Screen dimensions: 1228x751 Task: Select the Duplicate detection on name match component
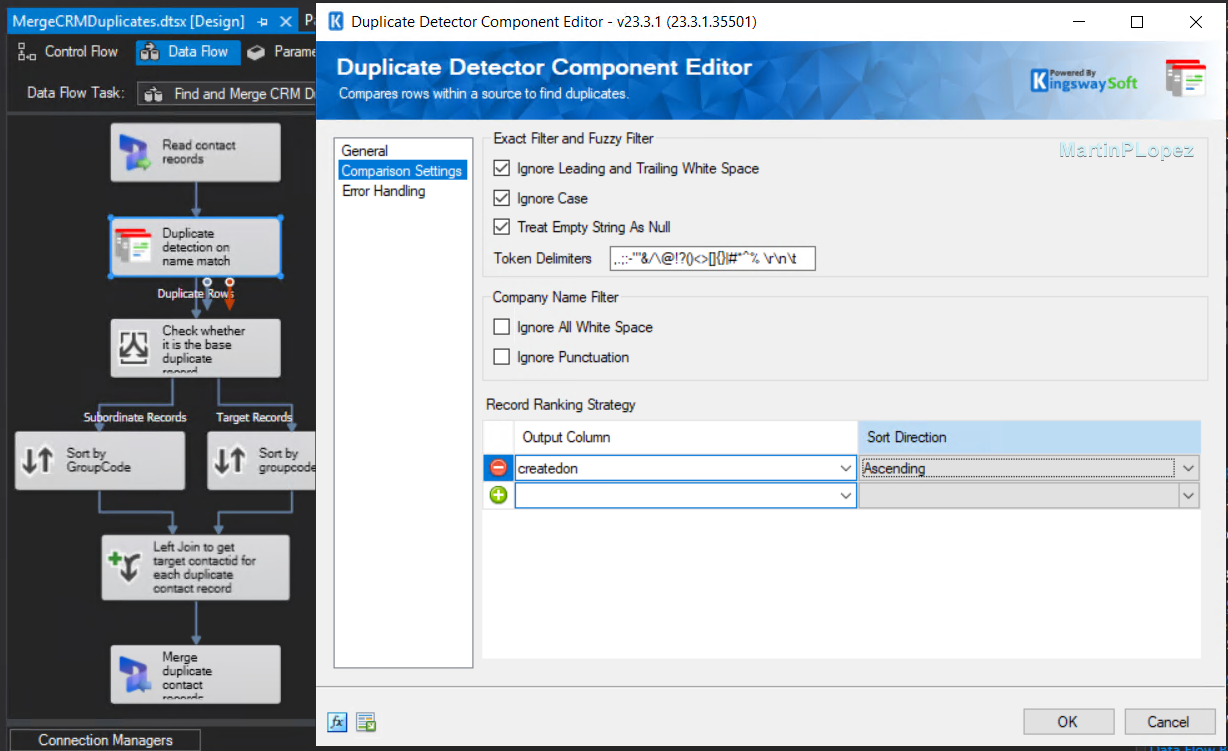tap(195, 245)
